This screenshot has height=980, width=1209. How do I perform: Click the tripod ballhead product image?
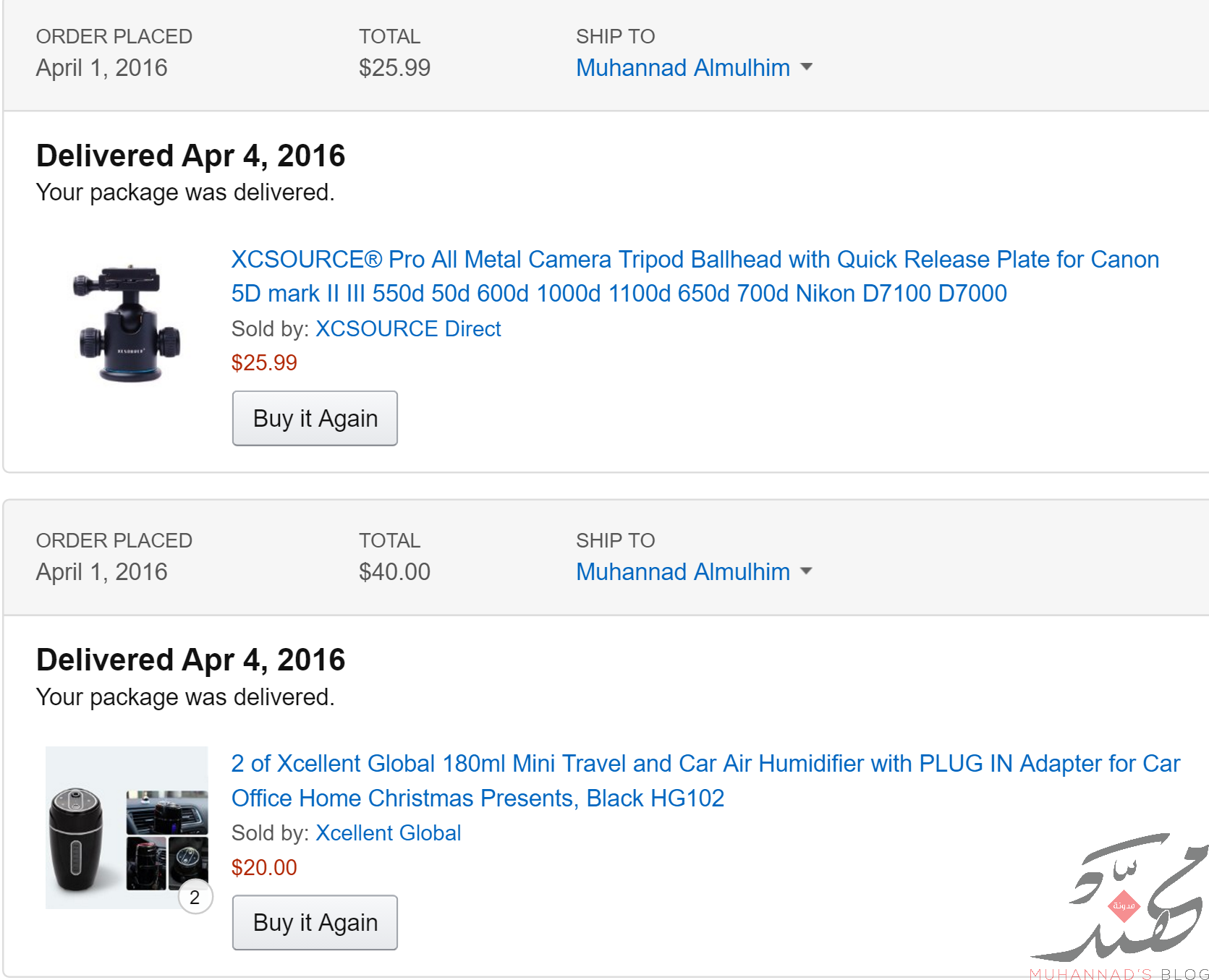point(127,323)
